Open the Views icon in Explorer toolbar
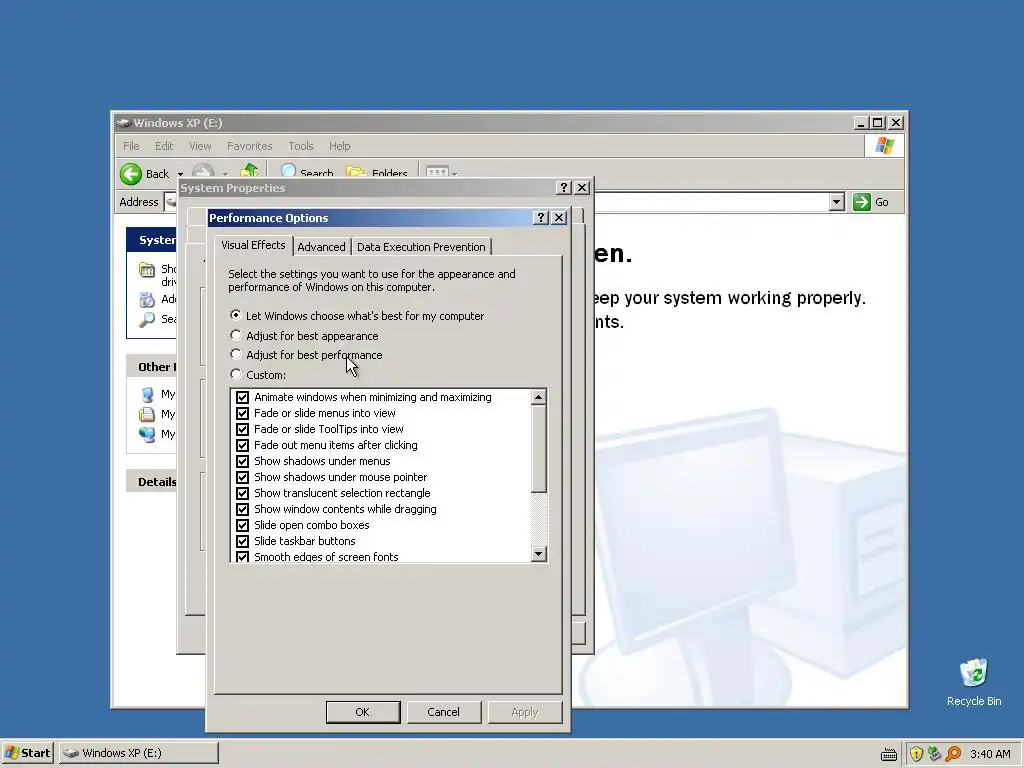This screenshot has height=768, width=1024. (437, 172)
